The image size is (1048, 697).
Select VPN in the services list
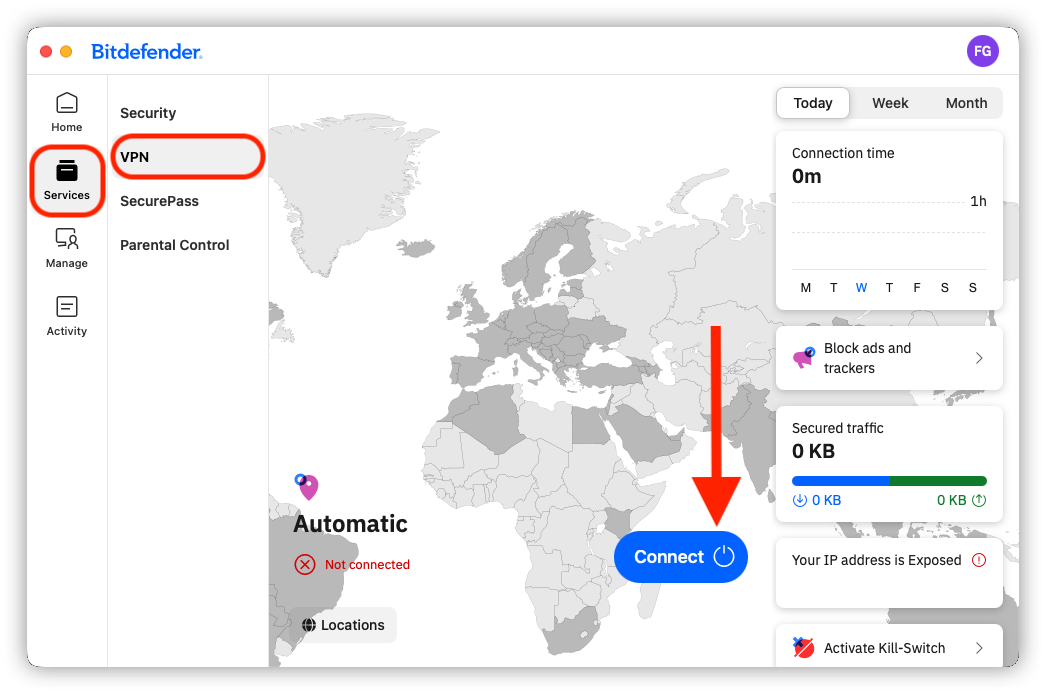tap(188, 157)
